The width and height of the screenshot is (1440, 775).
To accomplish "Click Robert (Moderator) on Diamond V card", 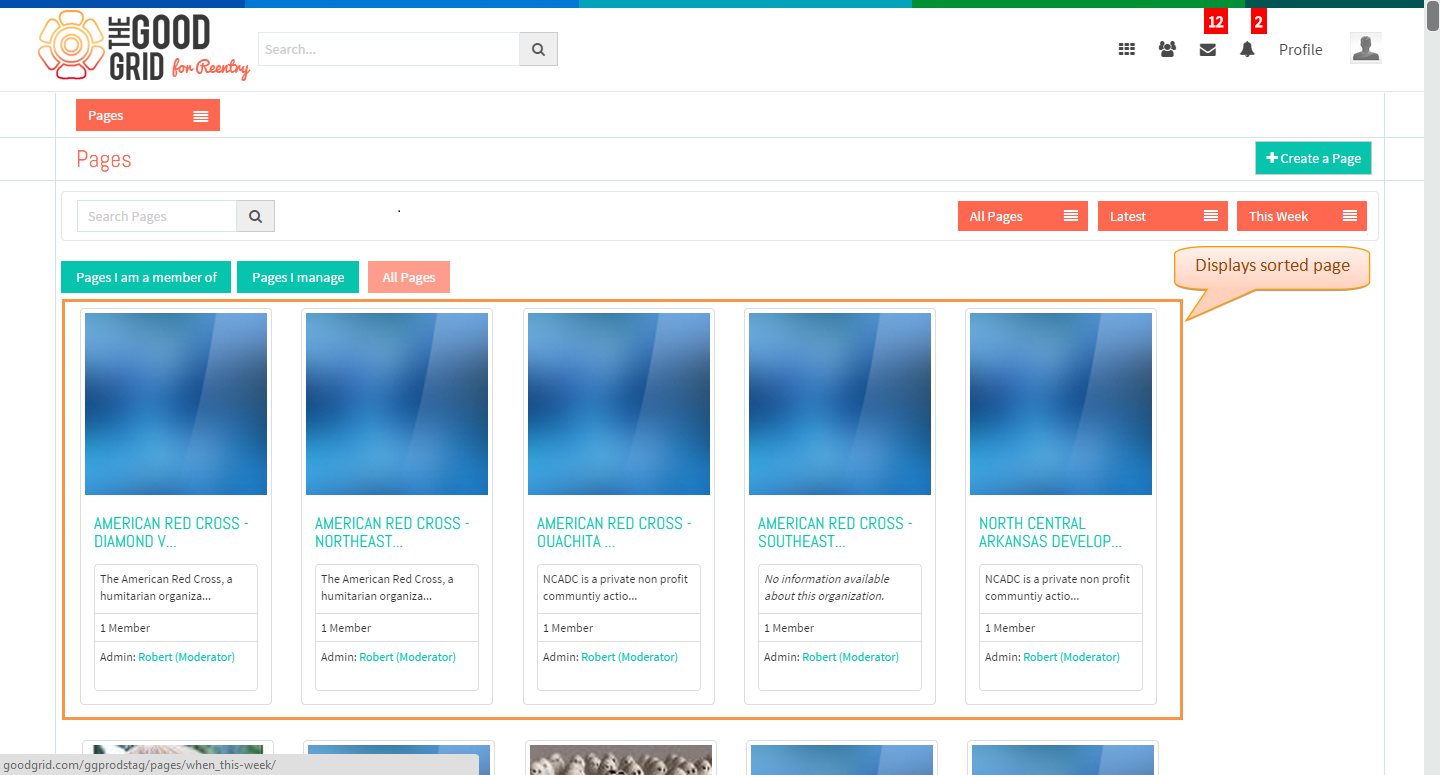I will point(186,657).
